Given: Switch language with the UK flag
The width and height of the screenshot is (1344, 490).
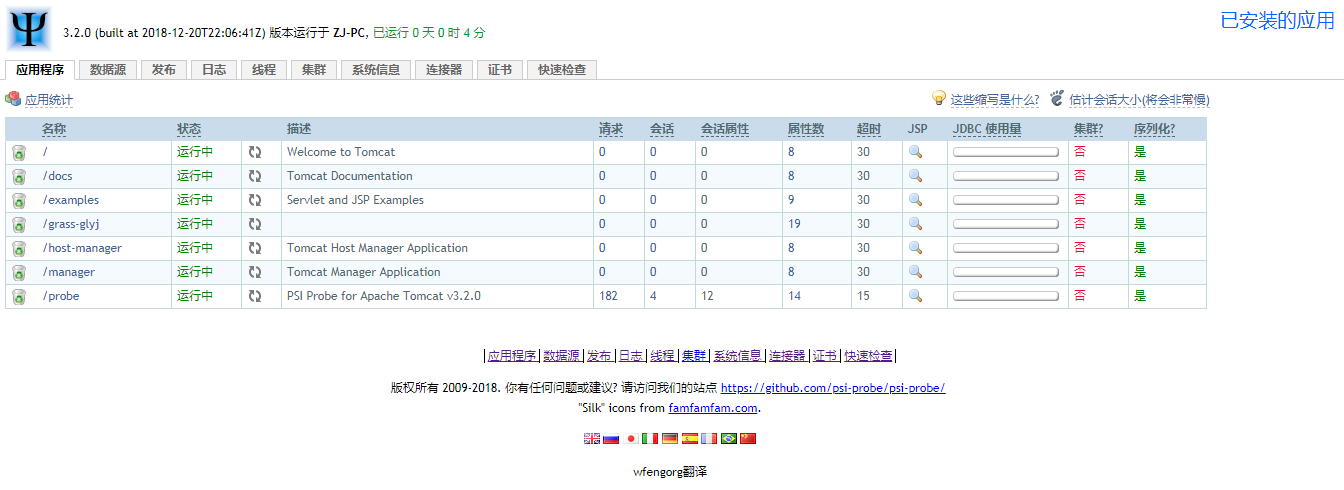Looking at the screenshot, I should coord(592,438).
